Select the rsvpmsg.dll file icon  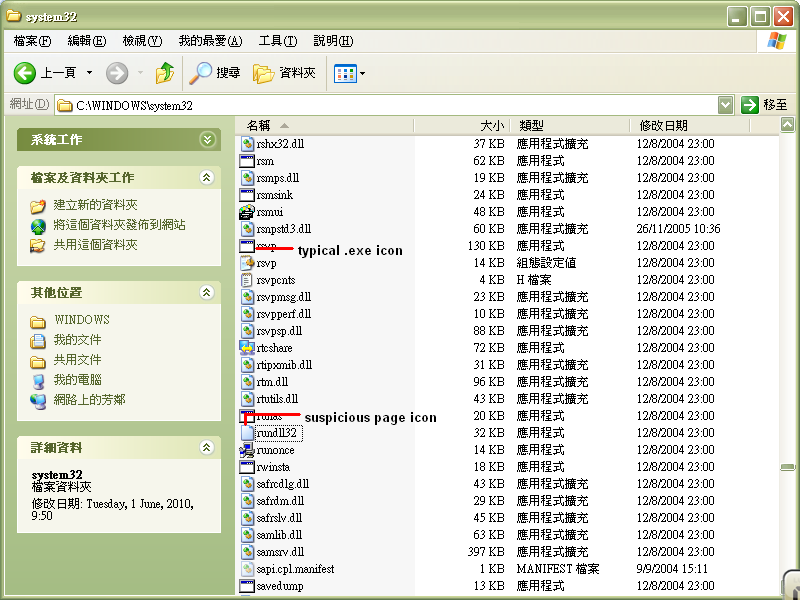[x=247, y=297]
